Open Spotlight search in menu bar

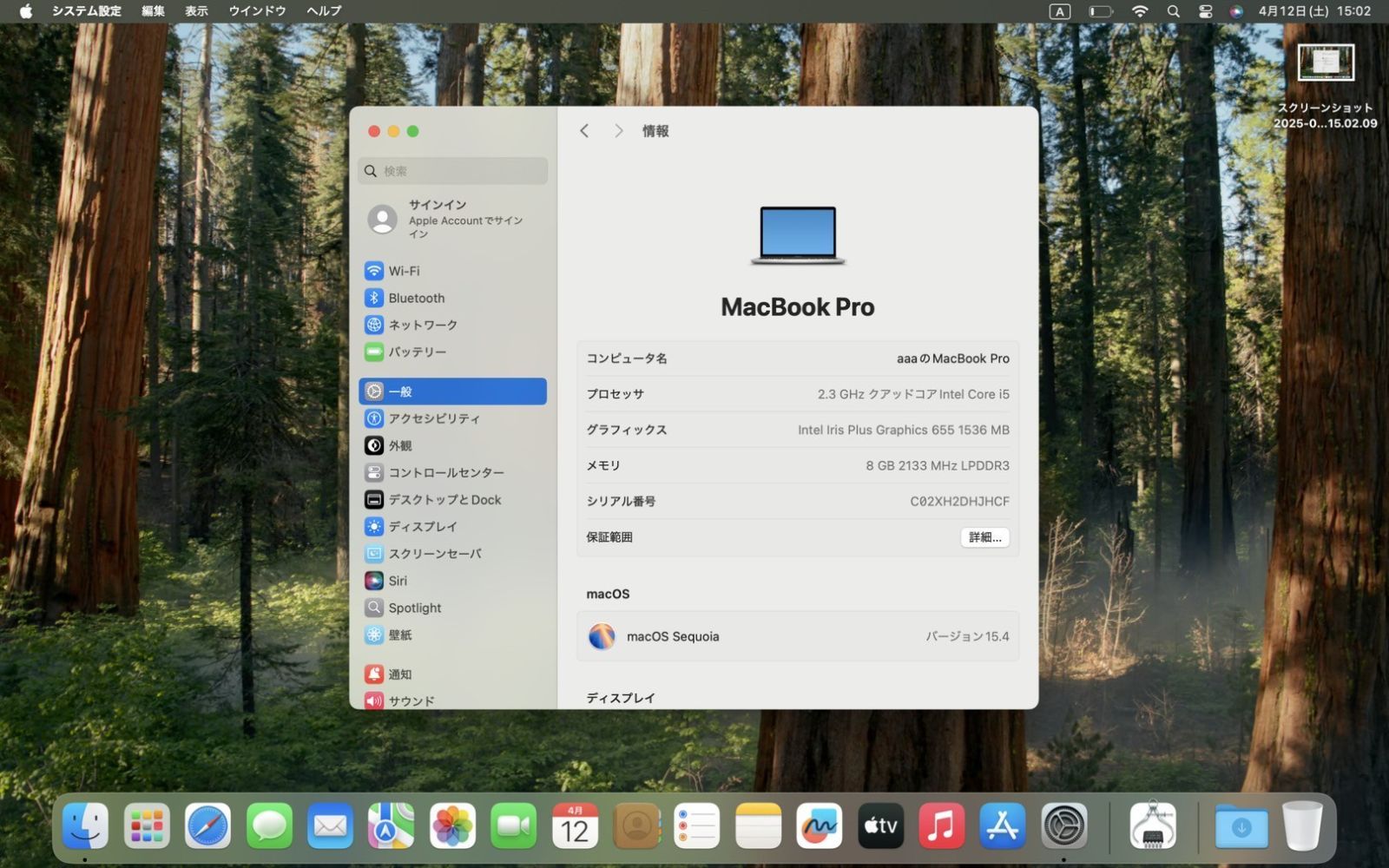coord(1173,11)
